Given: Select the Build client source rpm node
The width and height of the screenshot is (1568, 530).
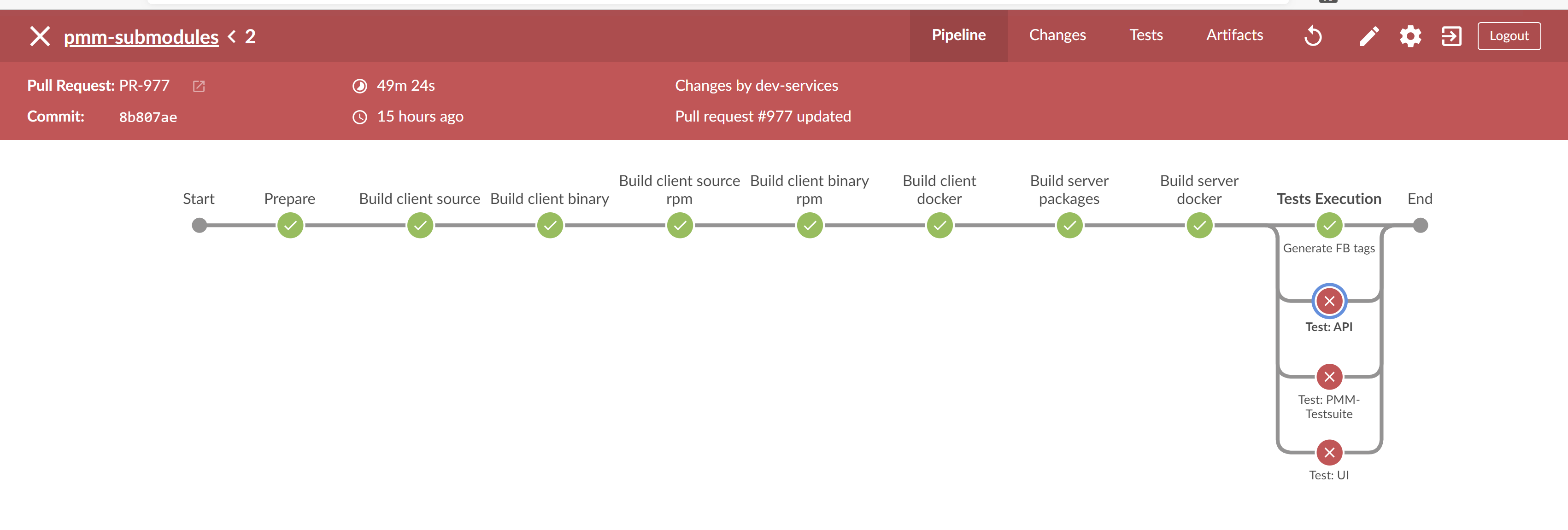Looking at the screenshot, I should 680,225.
